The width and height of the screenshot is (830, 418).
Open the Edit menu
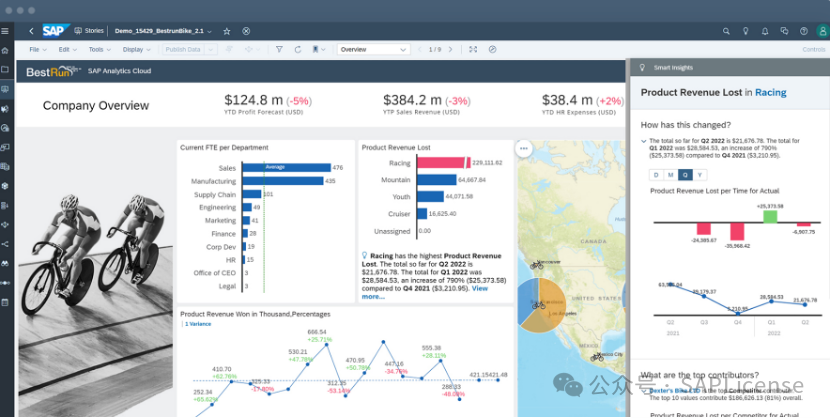click(67, 49)
